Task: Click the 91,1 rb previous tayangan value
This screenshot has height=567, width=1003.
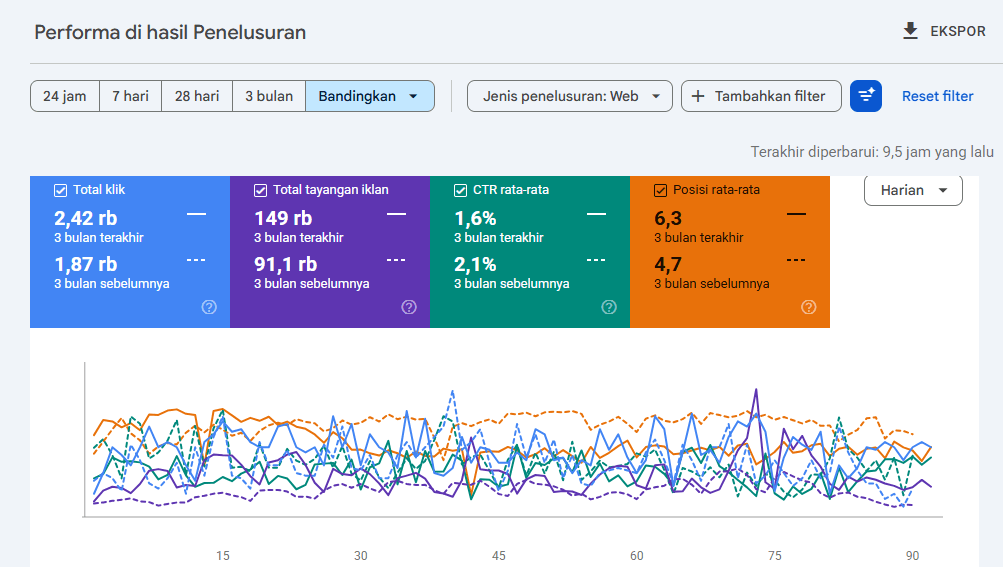Action: click(285, 264)
